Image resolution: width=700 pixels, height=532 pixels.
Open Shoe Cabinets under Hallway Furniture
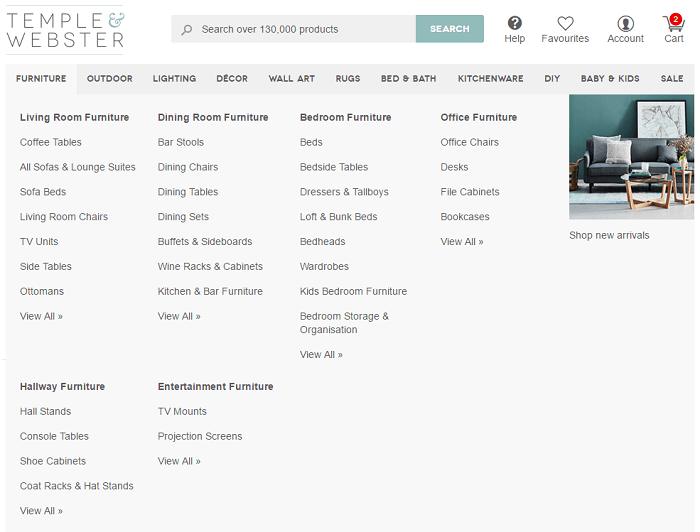pyautogui.click(x=53, y=461)
